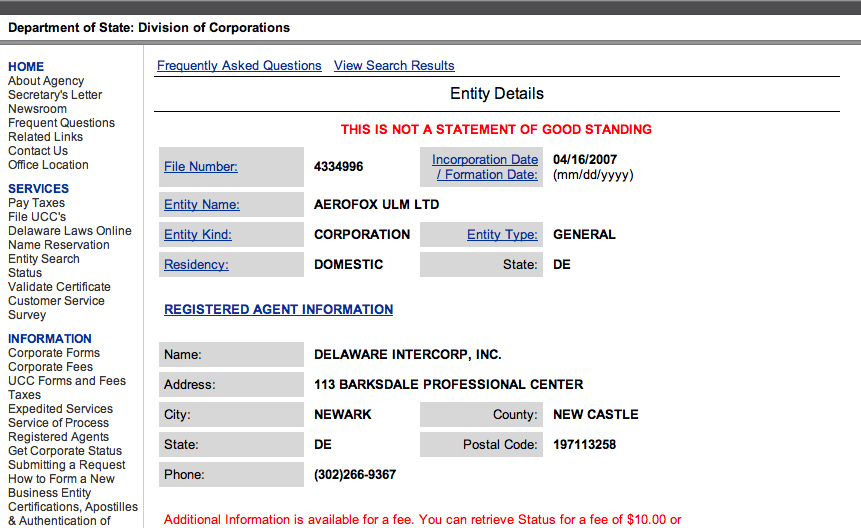Click Name Reservation service link
Viewport: 861px width, 528px height.
pos(58,245)
